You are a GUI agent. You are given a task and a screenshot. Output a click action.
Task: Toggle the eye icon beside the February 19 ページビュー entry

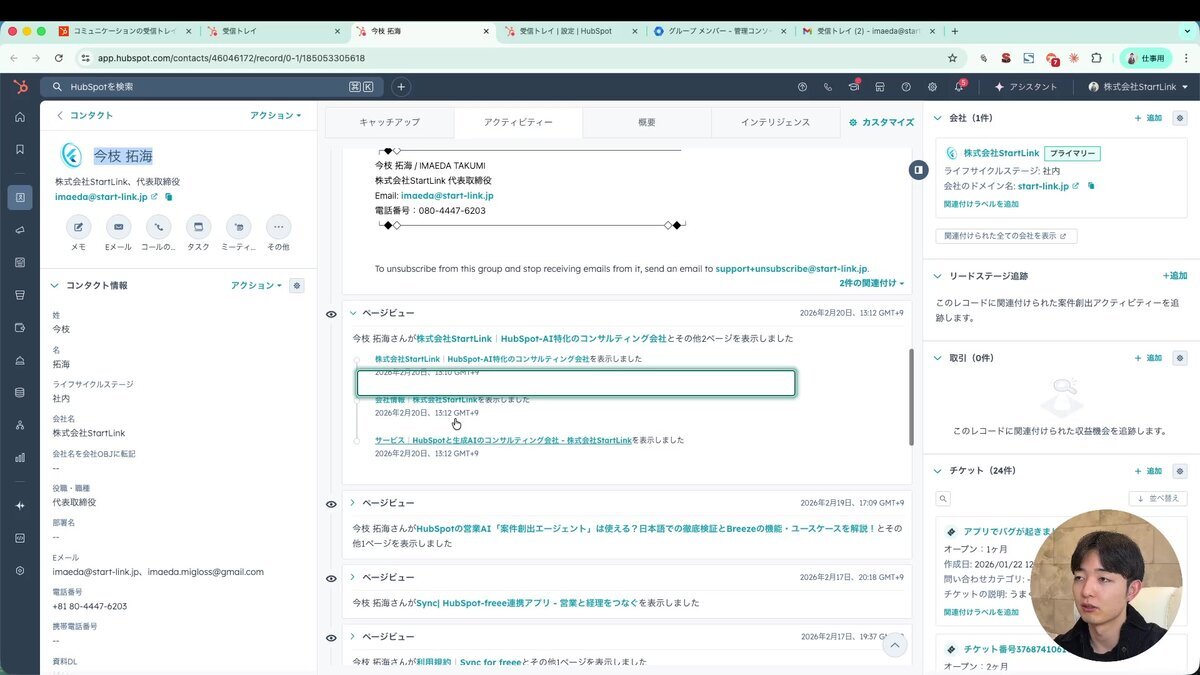click(331, 504)
